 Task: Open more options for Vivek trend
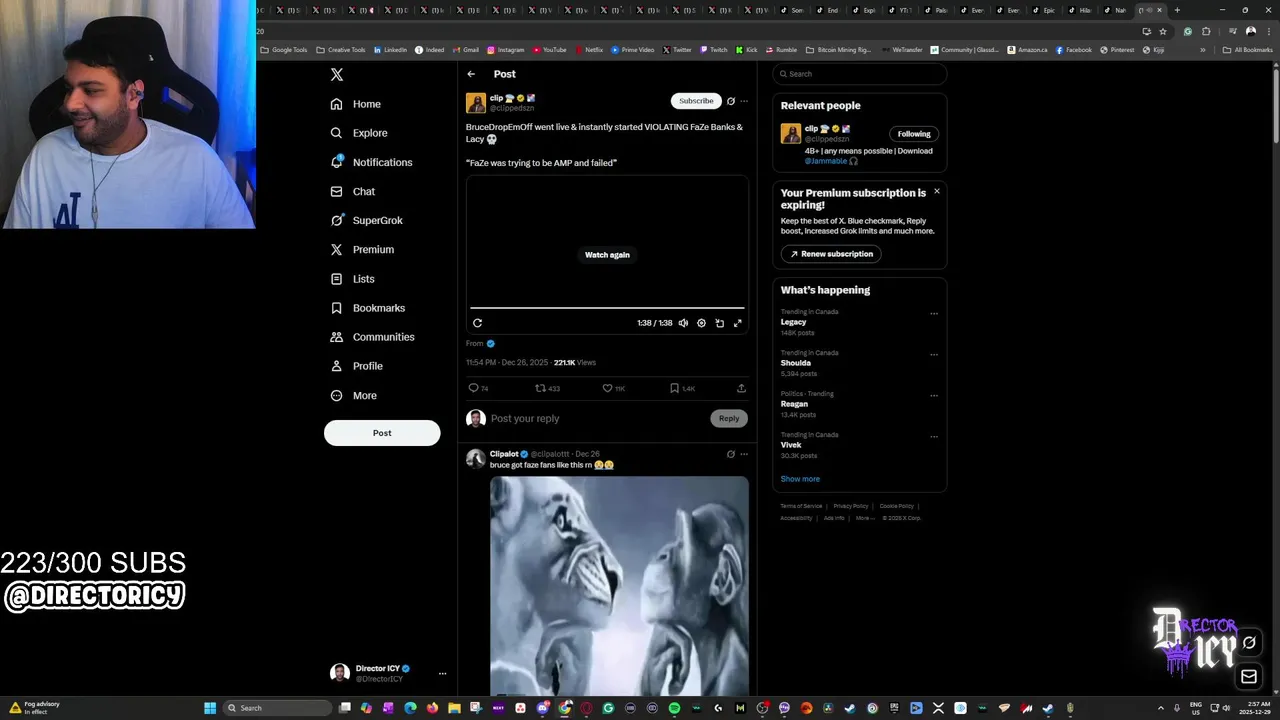pyautogui.click(x=934, y=436)
